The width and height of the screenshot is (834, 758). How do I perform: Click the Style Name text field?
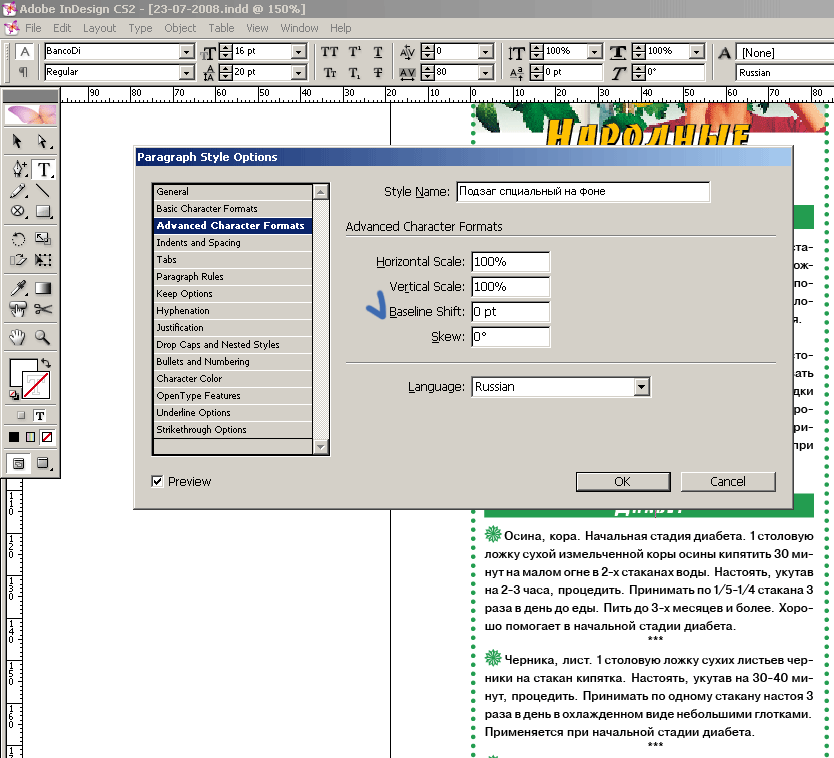(583, 191)
